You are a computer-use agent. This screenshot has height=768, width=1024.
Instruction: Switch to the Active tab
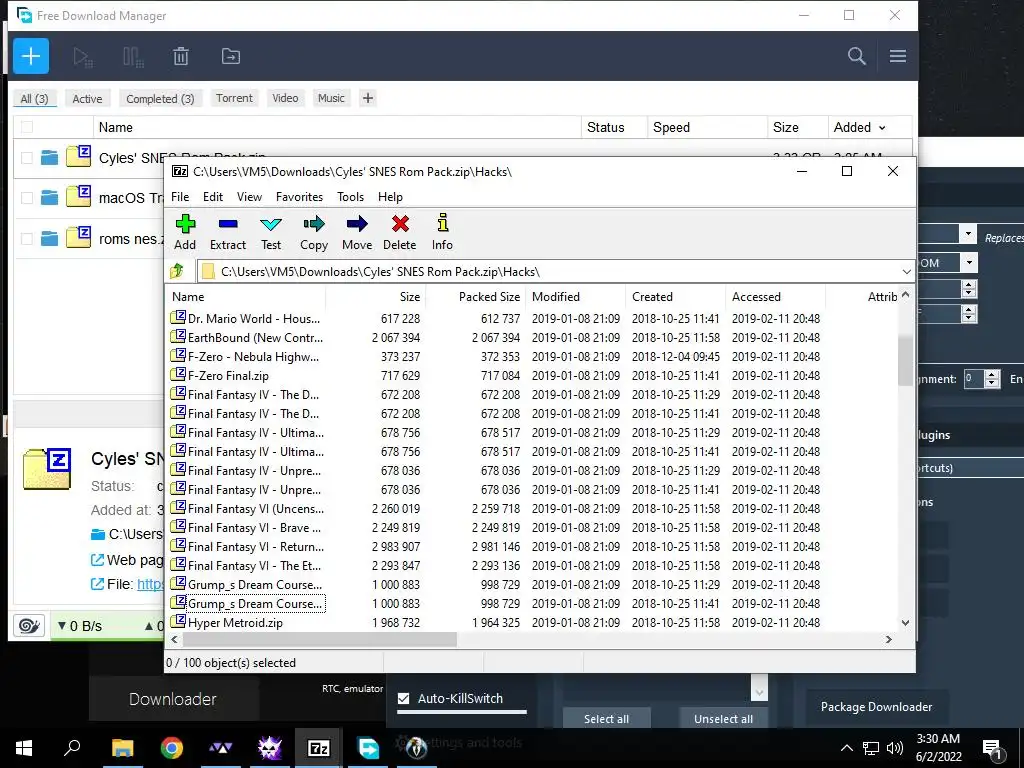pos(88,99)
